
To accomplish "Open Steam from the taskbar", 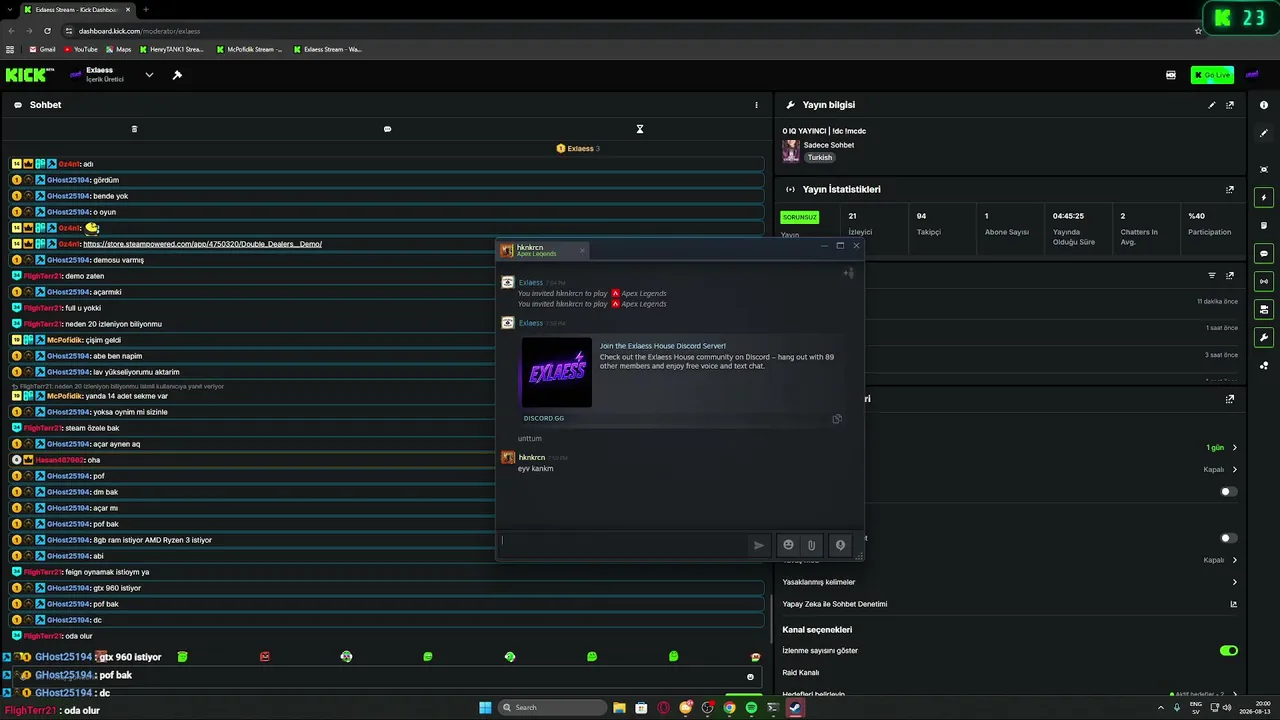I will click(x=795, y=708).
